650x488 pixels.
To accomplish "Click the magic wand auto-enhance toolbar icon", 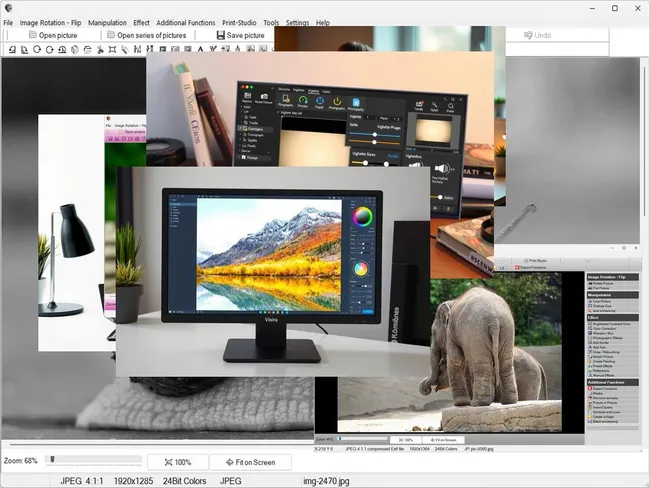I will point(125,50).
